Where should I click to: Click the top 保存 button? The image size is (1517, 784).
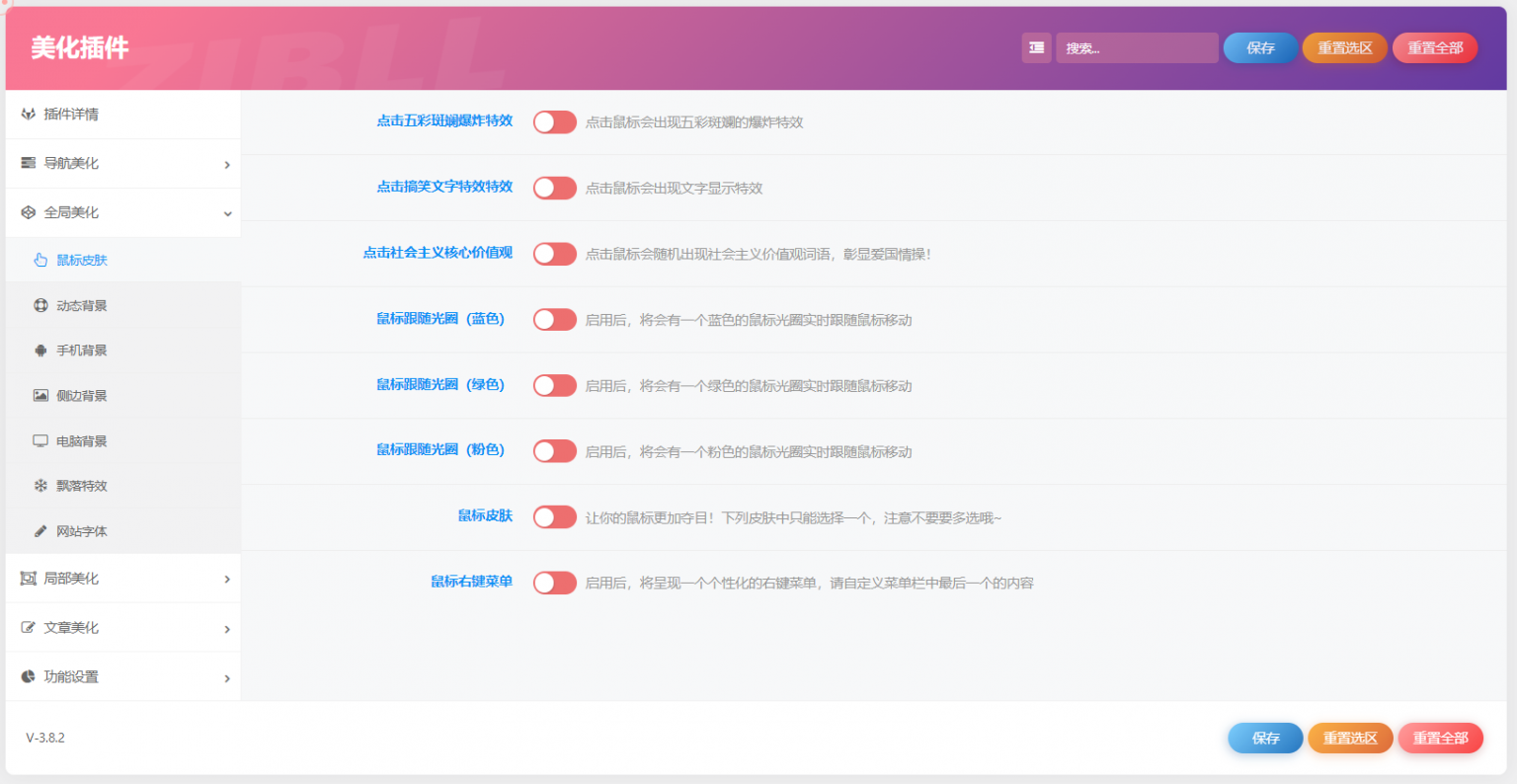(x=1260, y=47)
